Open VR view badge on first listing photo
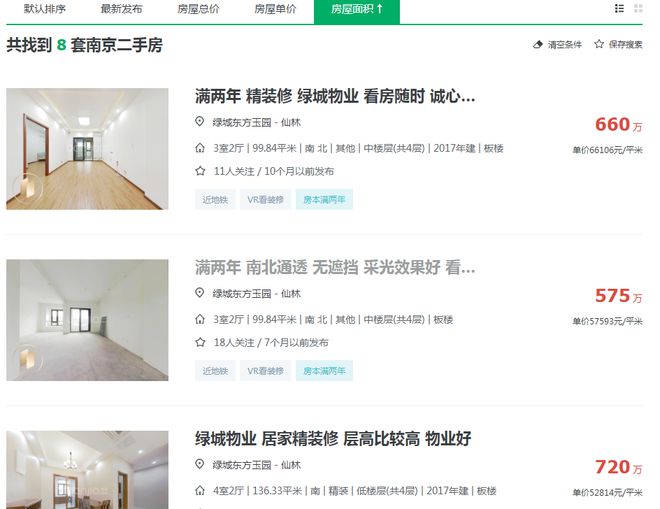Image resolution: width=660 pixels, height=509 pixels. pos(27,188)
